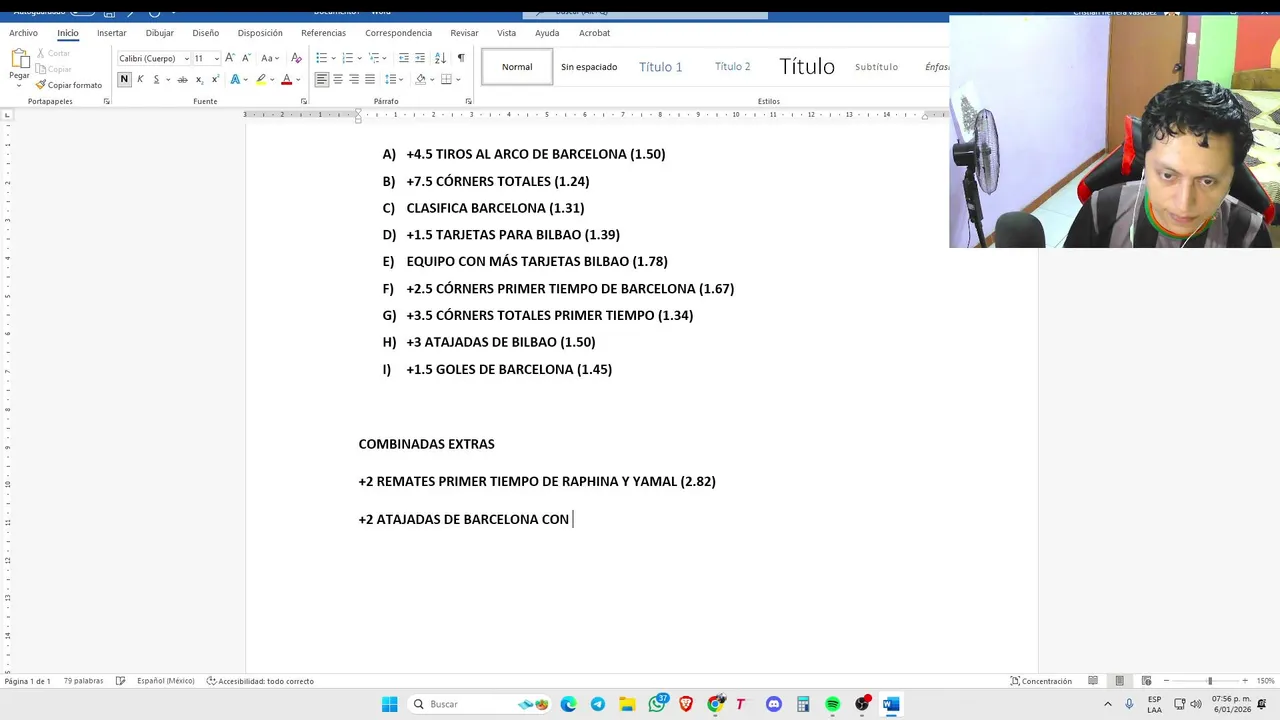
Task: Toggle underline formatting (S)
Action: (x=156, y=79)
